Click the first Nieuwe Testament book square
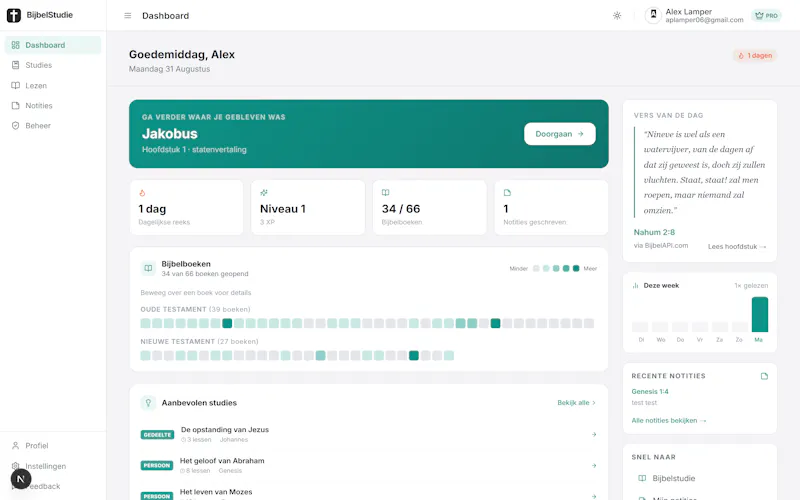The width and height of the screenshot is (800, 500). point(145,355)
